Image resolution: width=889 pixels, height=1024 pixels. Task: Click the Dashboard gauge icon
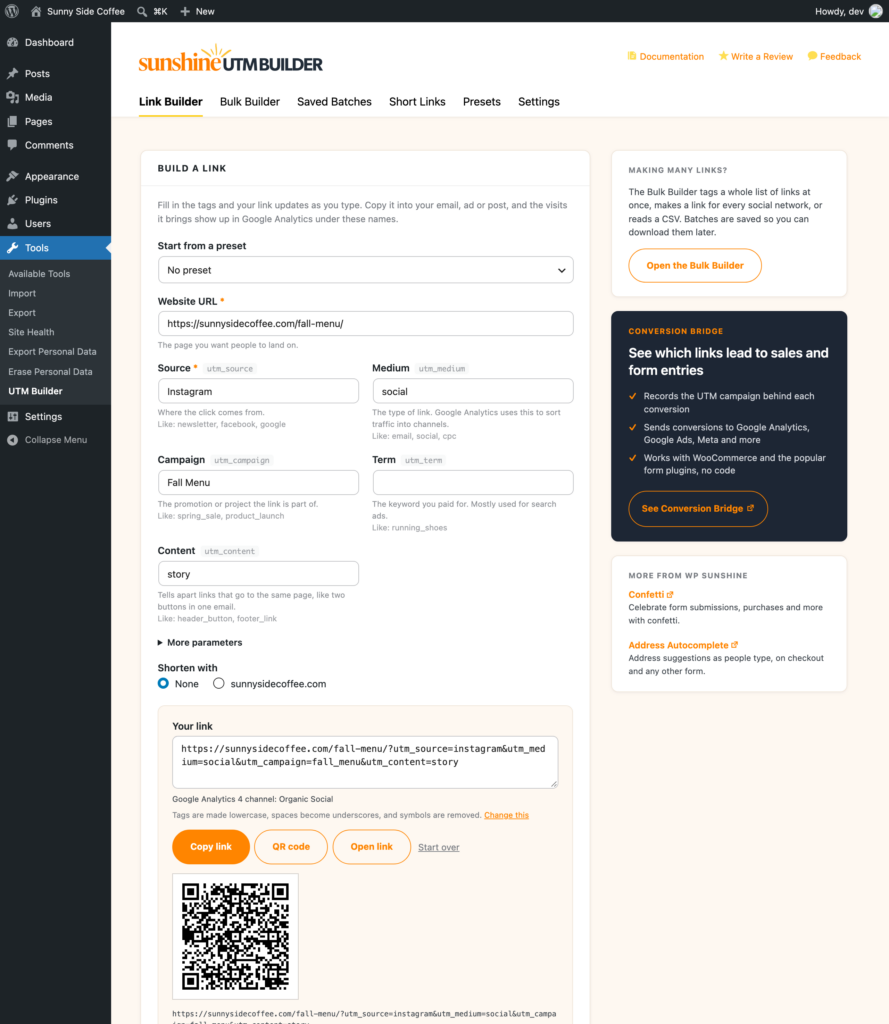[12, 42]
